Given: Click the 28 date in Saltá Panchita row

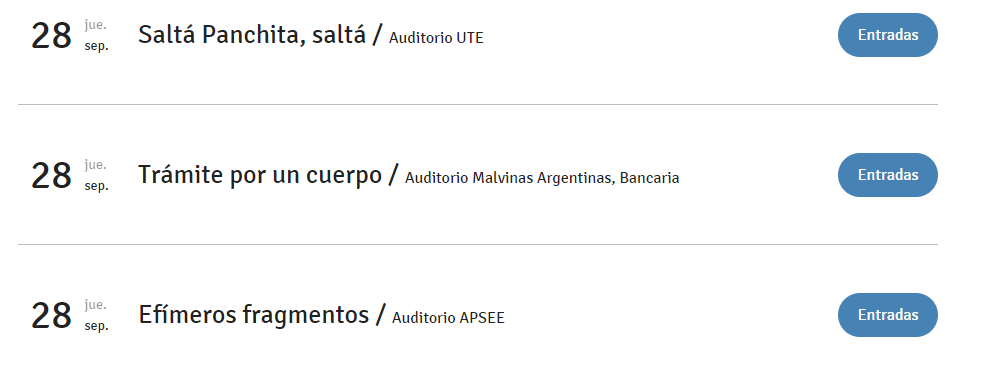Looking at the screenshot, I should (x=51, y=36).
